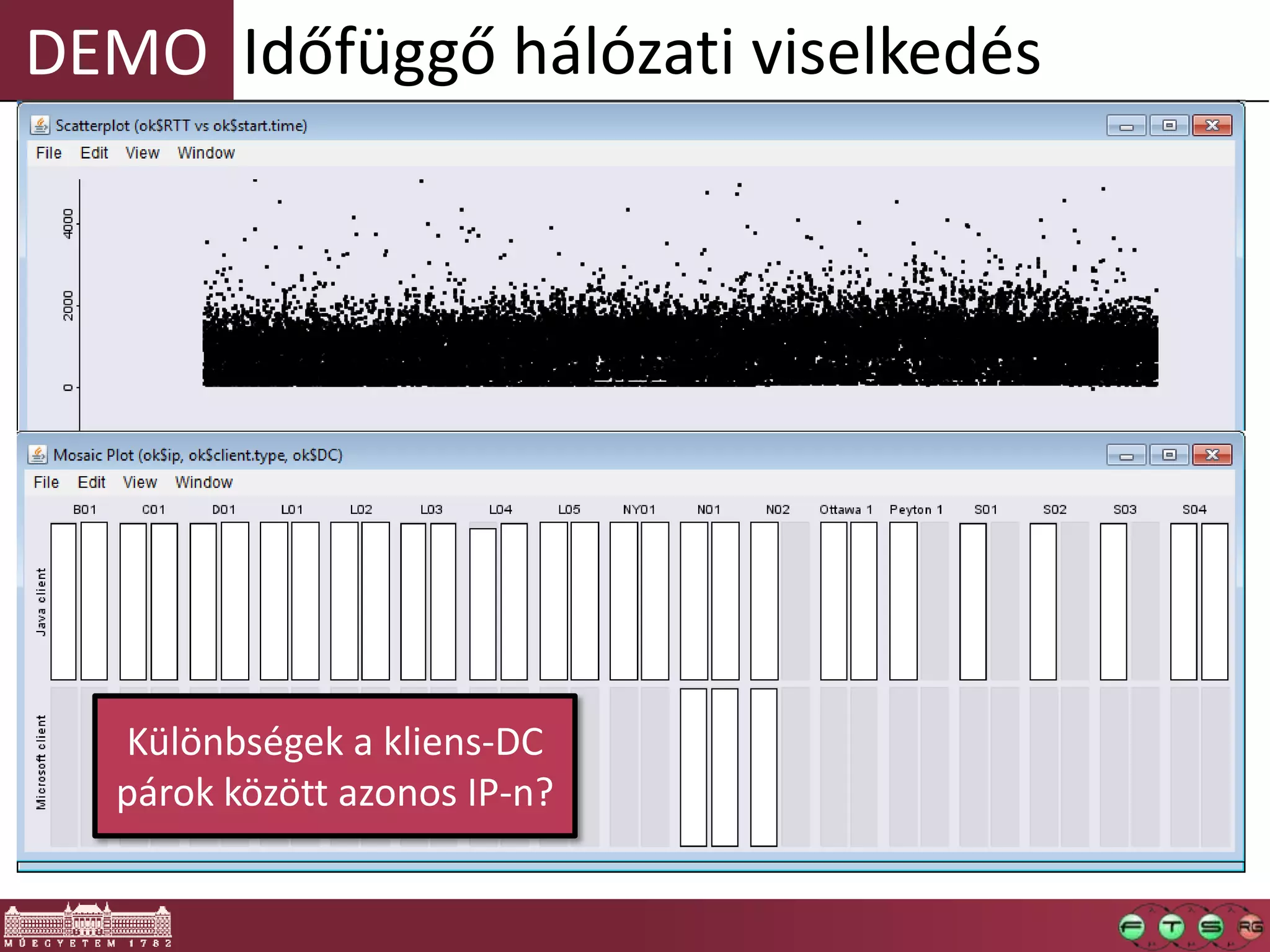
Task: Click the Mosaic Plot window title text
Action: coord(198,456)
